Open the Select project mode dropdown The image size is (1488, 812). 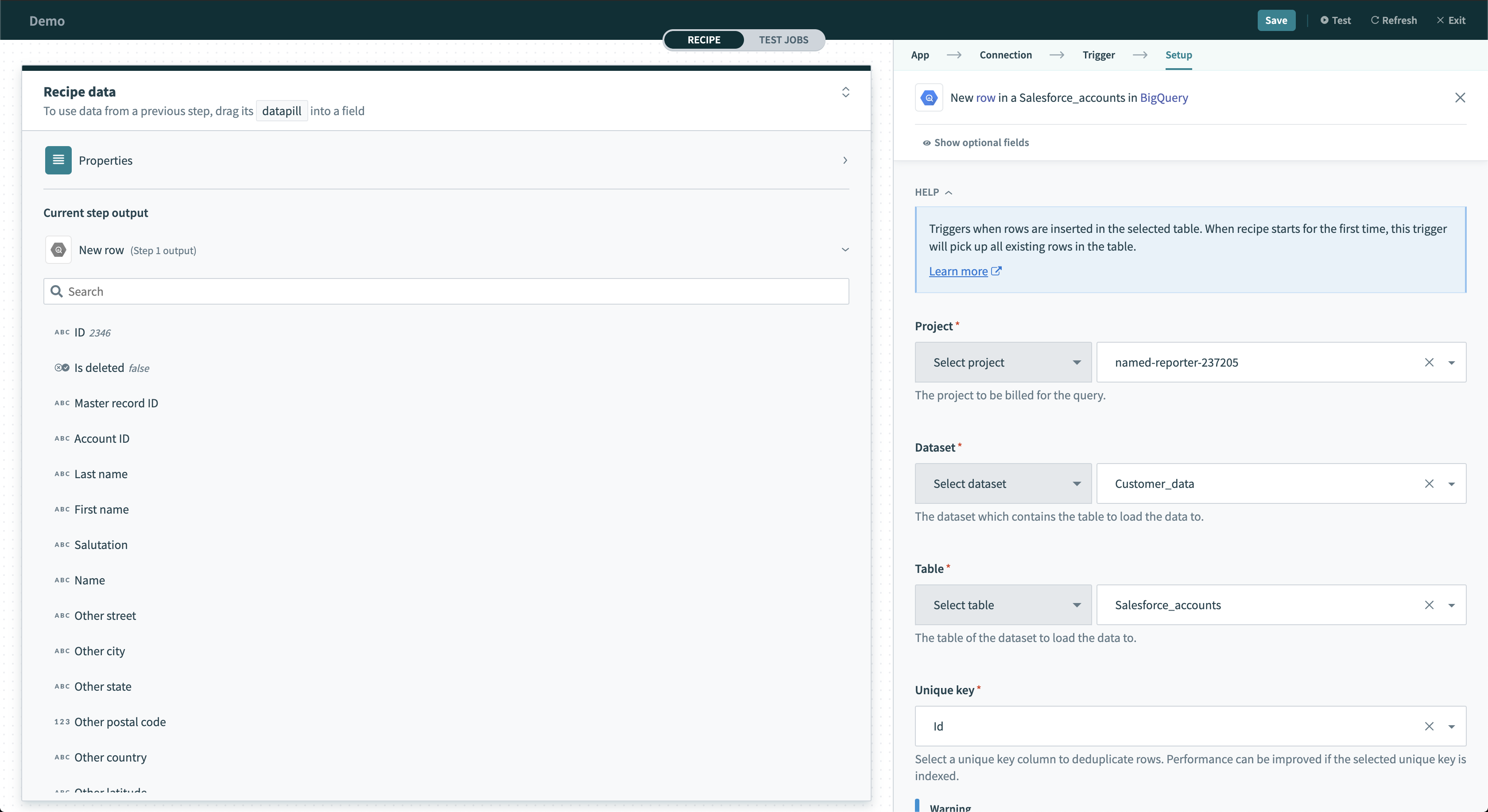coord(1003,362)
